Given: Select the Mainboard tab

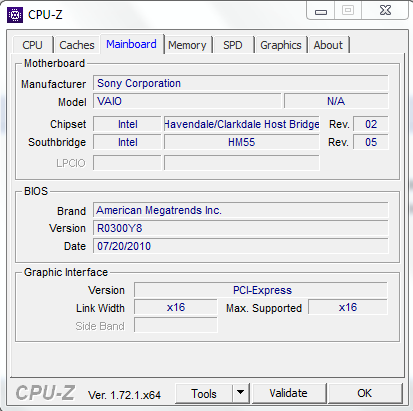Looking at the screenshot, I should (x=131, y=44).
